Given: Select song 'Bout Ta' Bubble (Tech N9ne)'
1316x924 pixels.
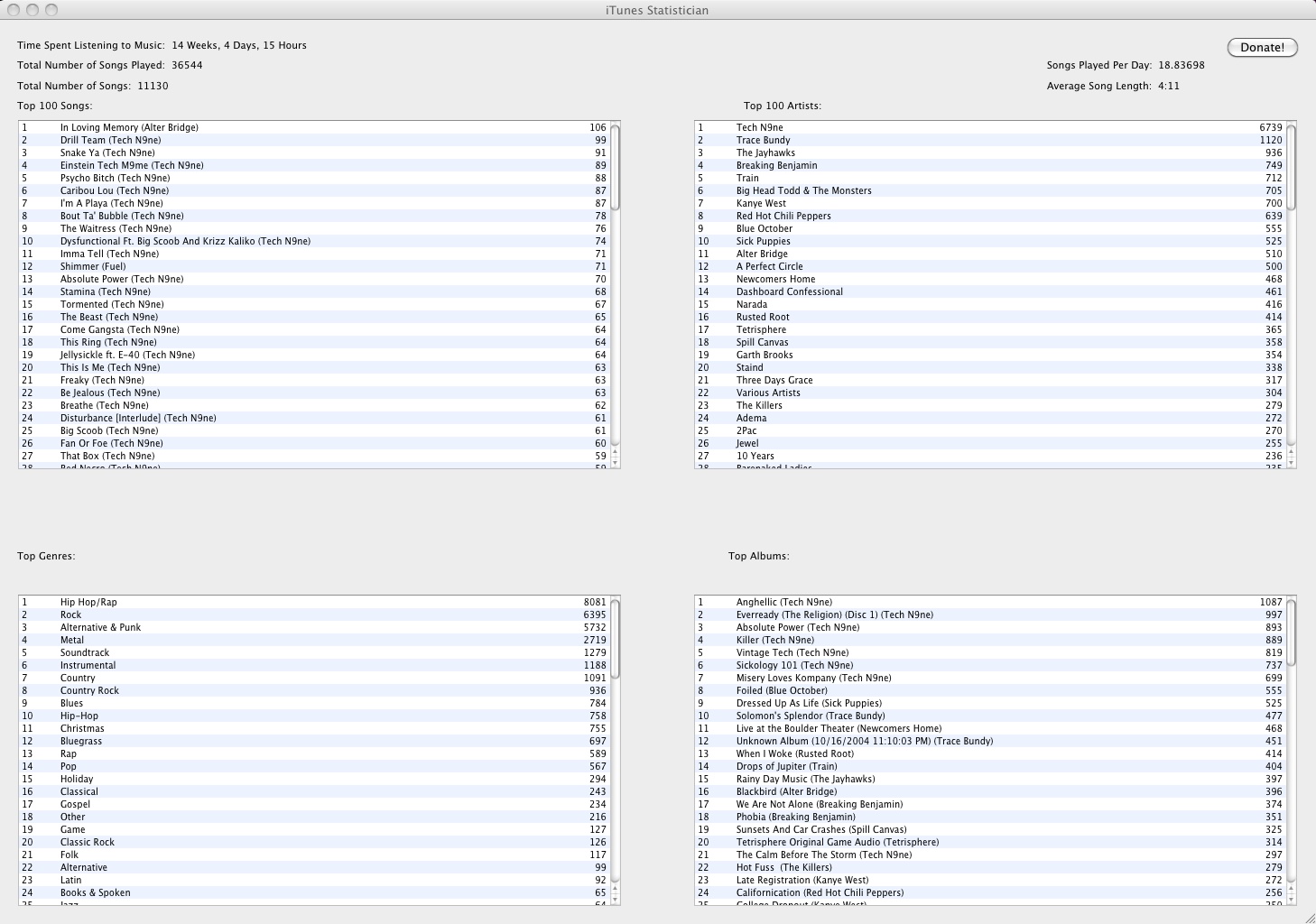Looking at the screenshot, I should point(314,216).
